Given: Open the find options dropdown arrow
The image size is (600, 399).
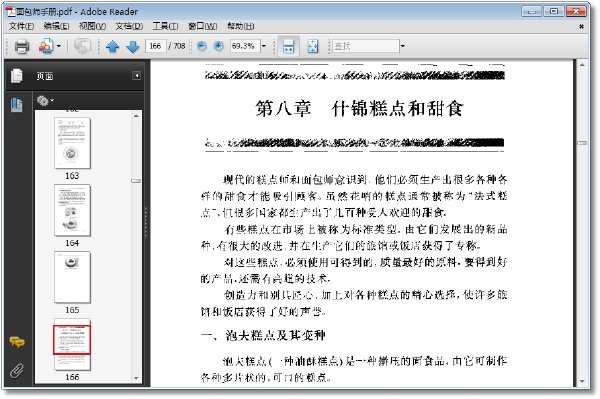Looking at the screenshot, I should [x=403, y=46].
